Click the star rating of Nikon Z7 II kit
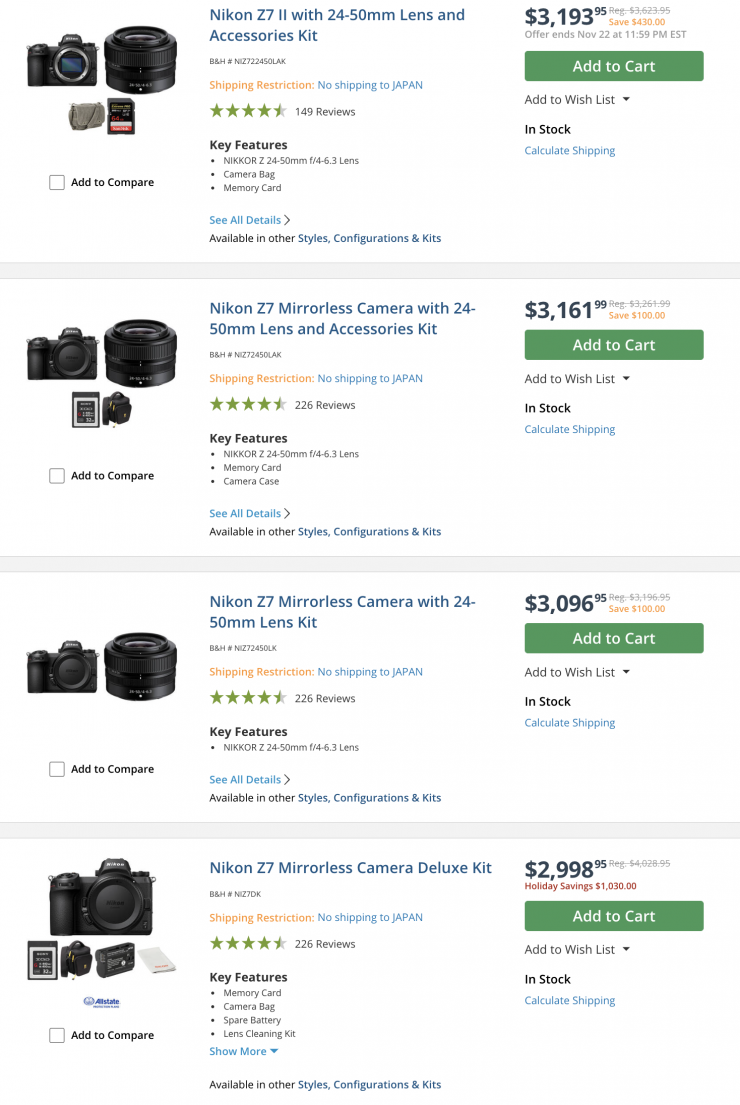Image resolution: width=740 pixels, height=1105 pixels. click(x=248, y=111)
